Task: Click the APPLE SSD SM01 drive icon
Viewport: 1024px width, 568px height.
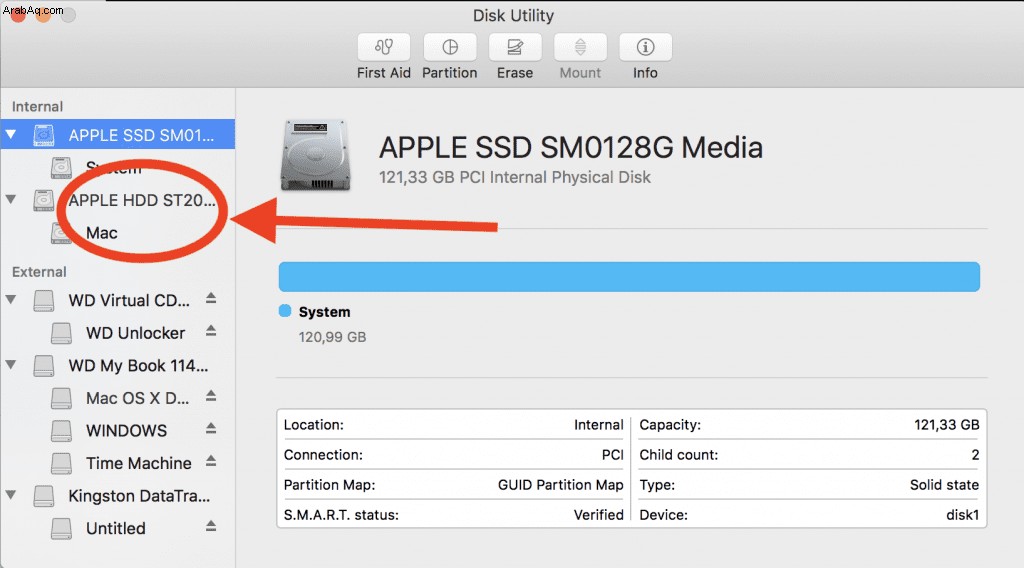Action: coord(44,135)
